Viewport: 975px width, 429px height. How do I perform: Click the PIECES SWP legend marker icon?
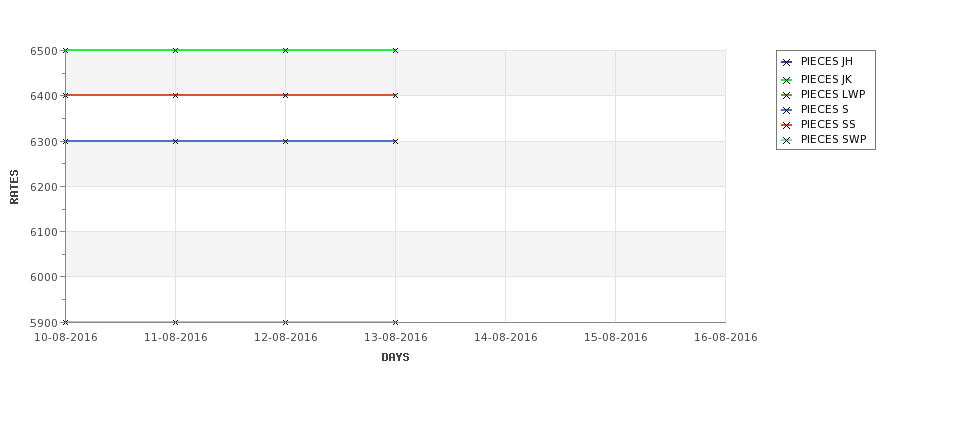coord(787,141)
